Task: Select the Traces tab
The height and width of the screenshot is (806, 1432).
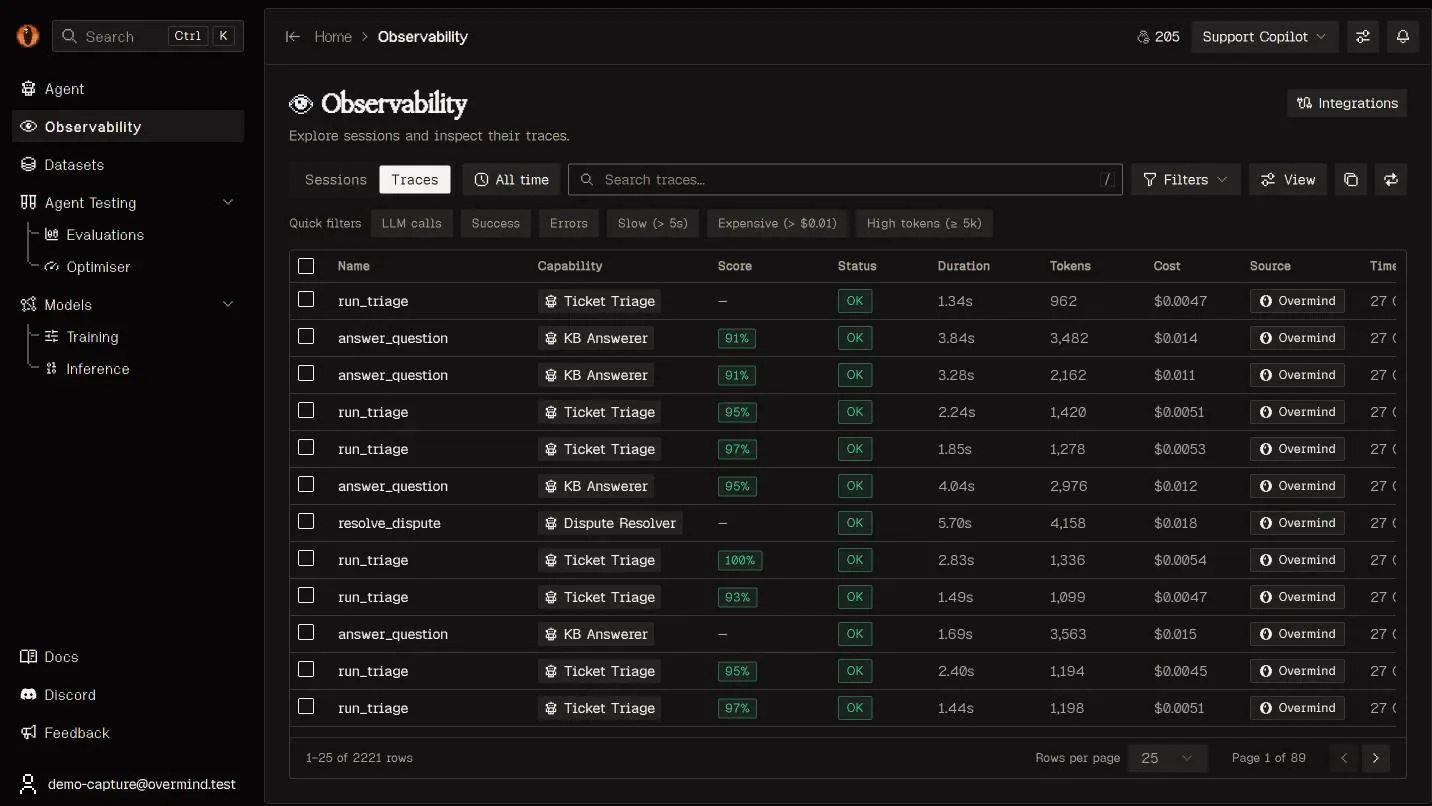Action: 415,180
